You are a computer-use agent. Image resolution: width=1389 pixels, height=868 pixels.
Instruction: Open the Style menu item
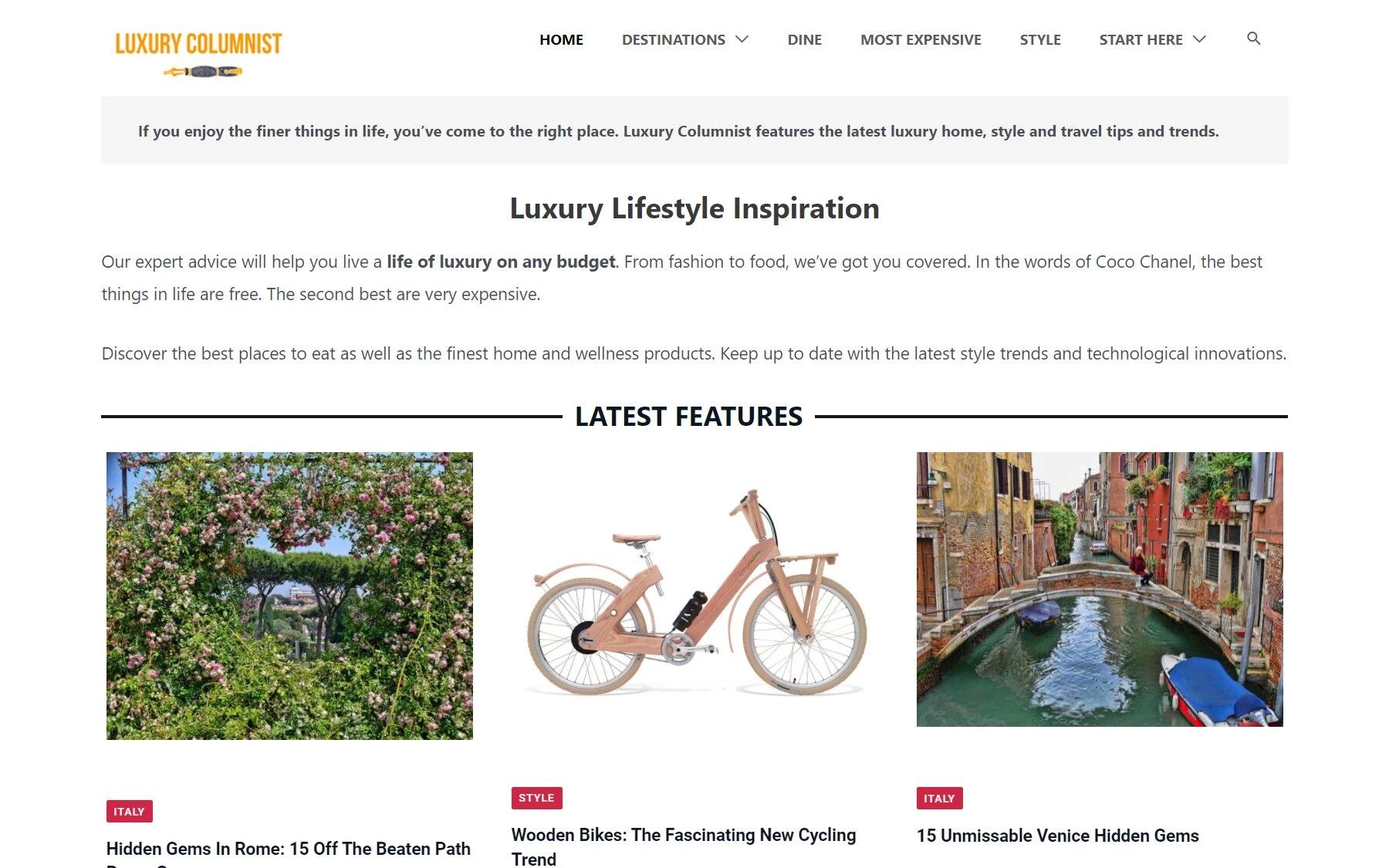coord(1040,39)
